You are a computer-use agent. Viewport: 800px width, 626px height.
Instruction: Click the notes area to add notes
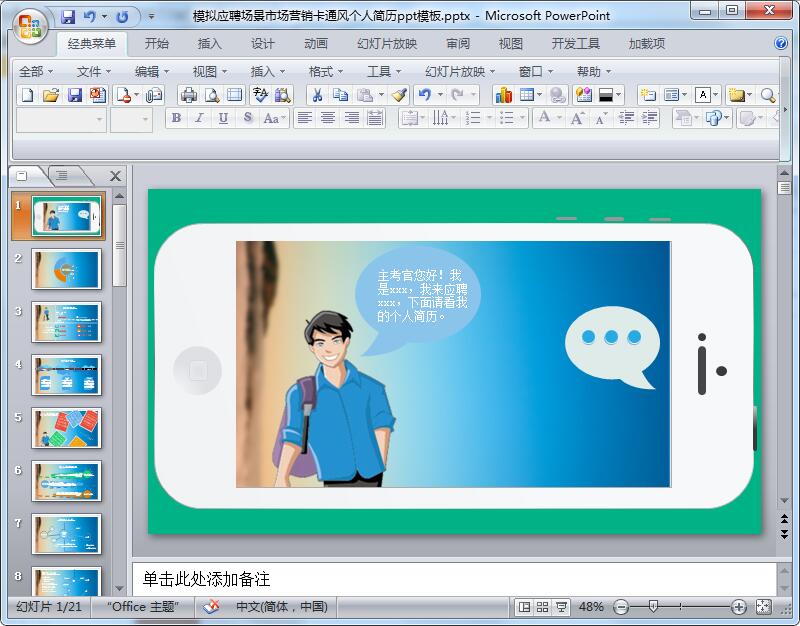pyautogui.click(x=454, y=579)
